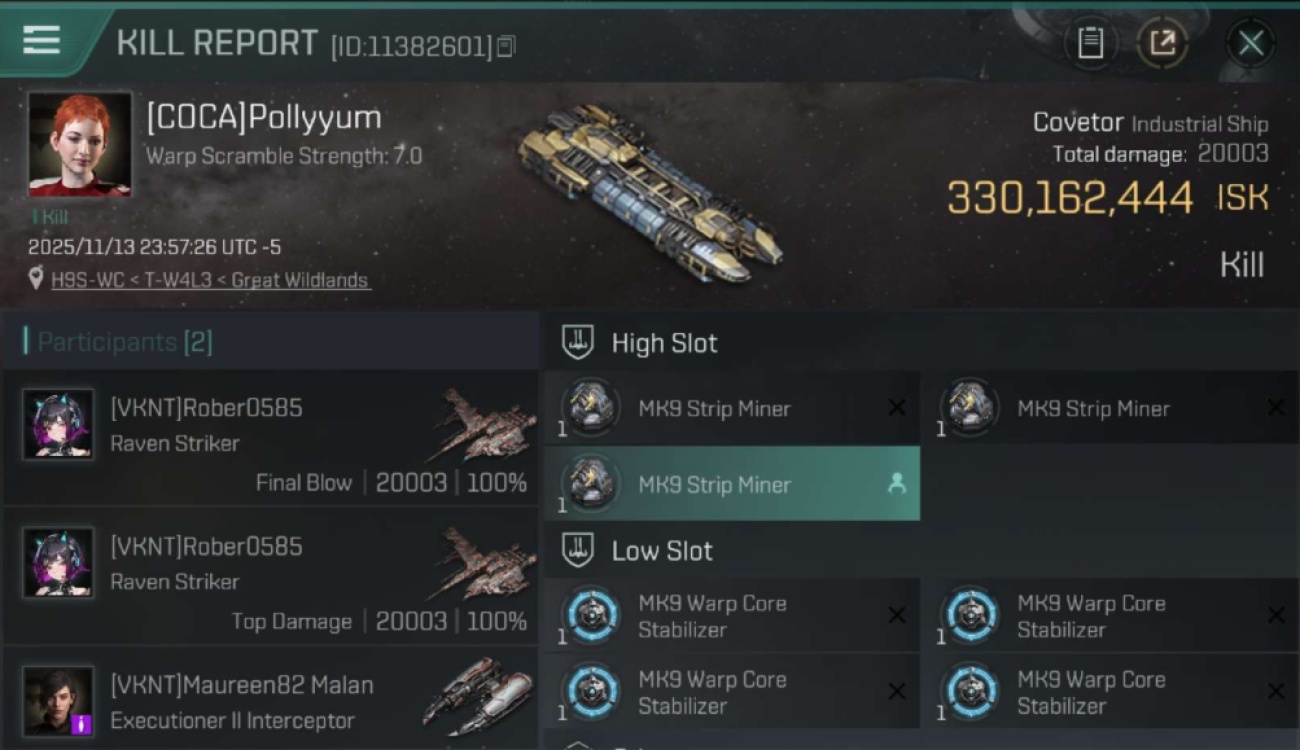
Task: Click the share export icon
Action: (1162, 43)
